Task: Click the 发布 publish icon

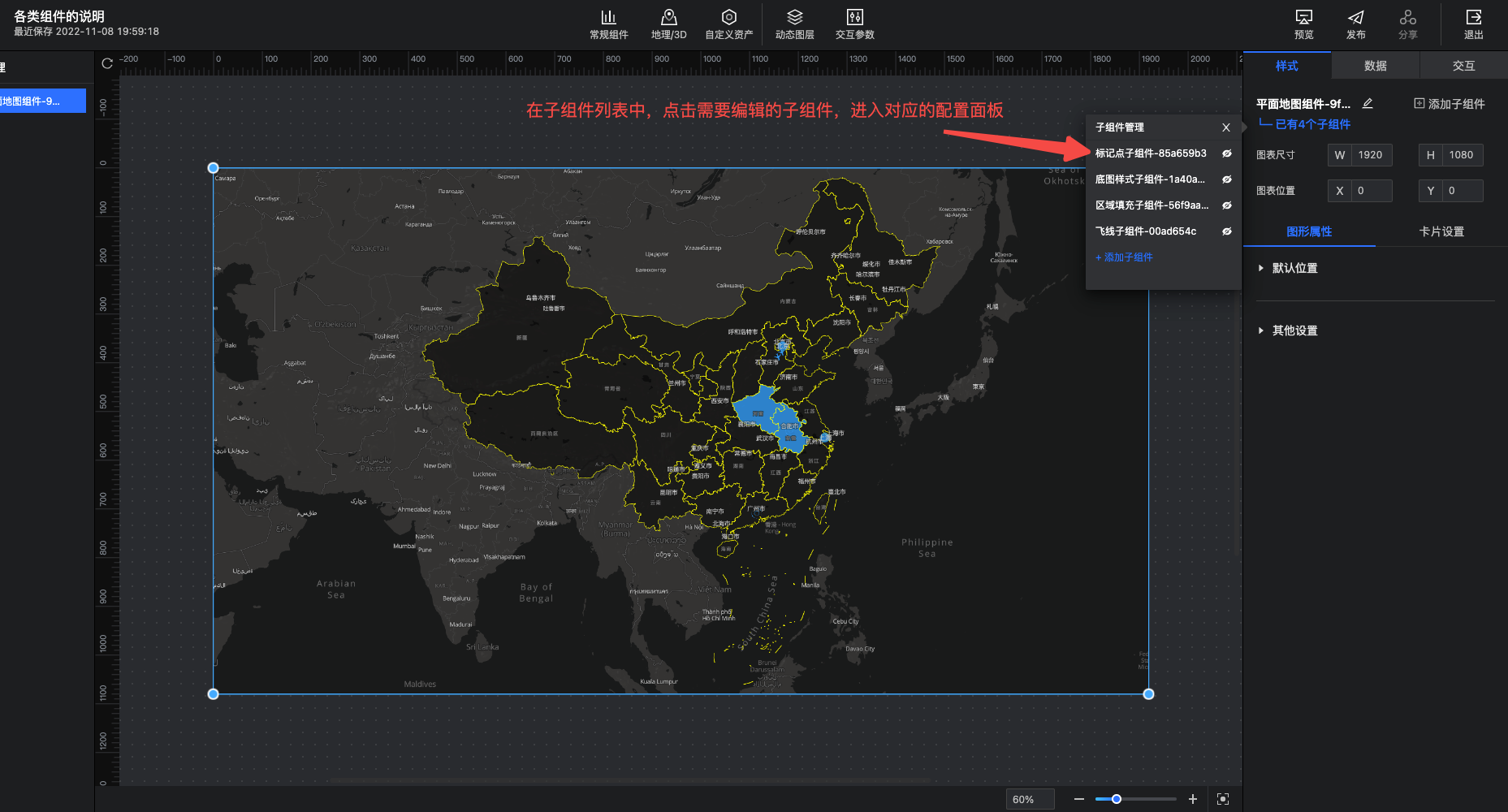Action: (1355, 24)
